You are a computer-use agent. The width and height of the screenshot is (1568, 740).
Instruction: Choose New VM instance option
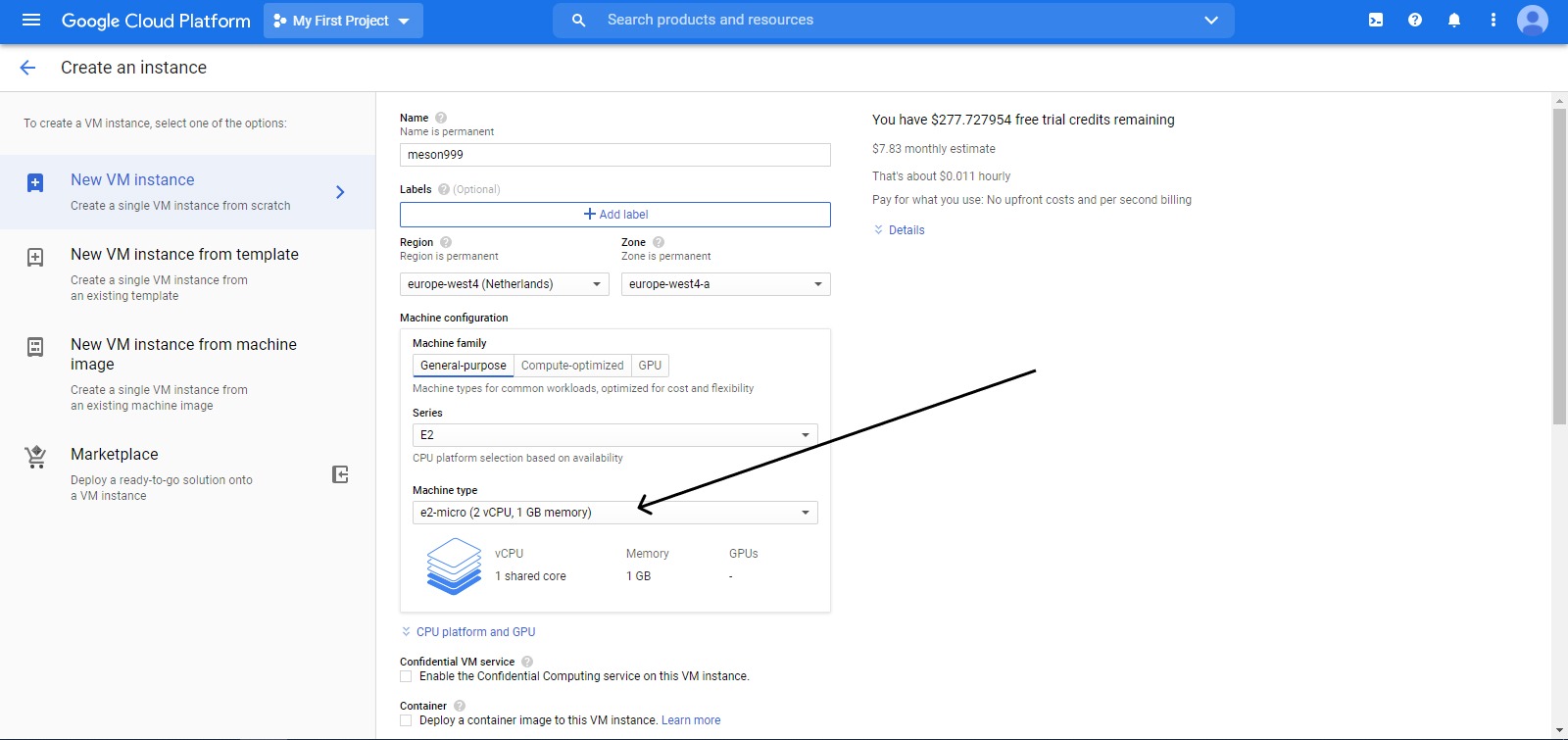[x=187, y=192]
